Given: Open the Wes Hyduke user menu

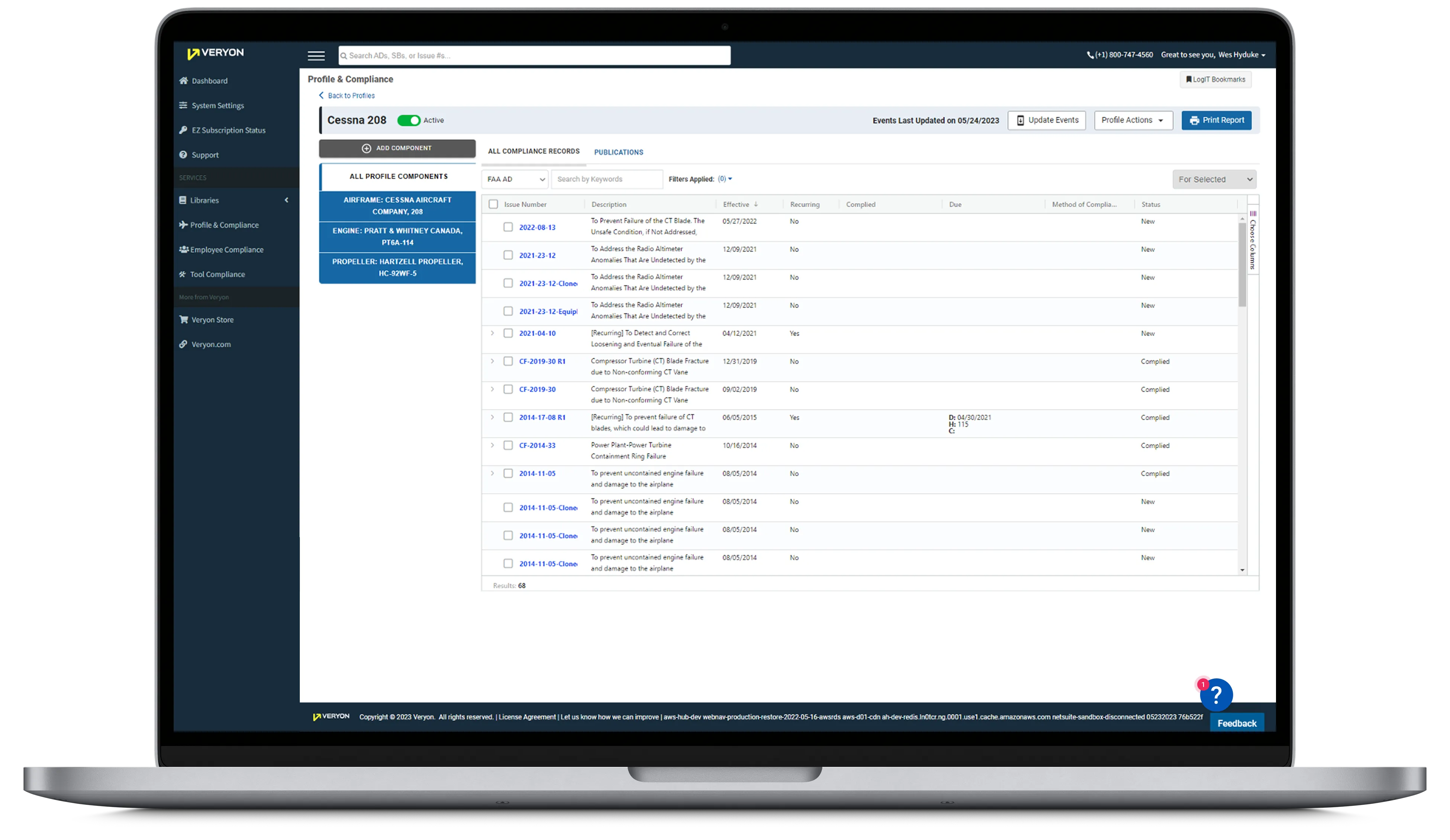Looking at the screenshot, I should (x=1242, y=55).
